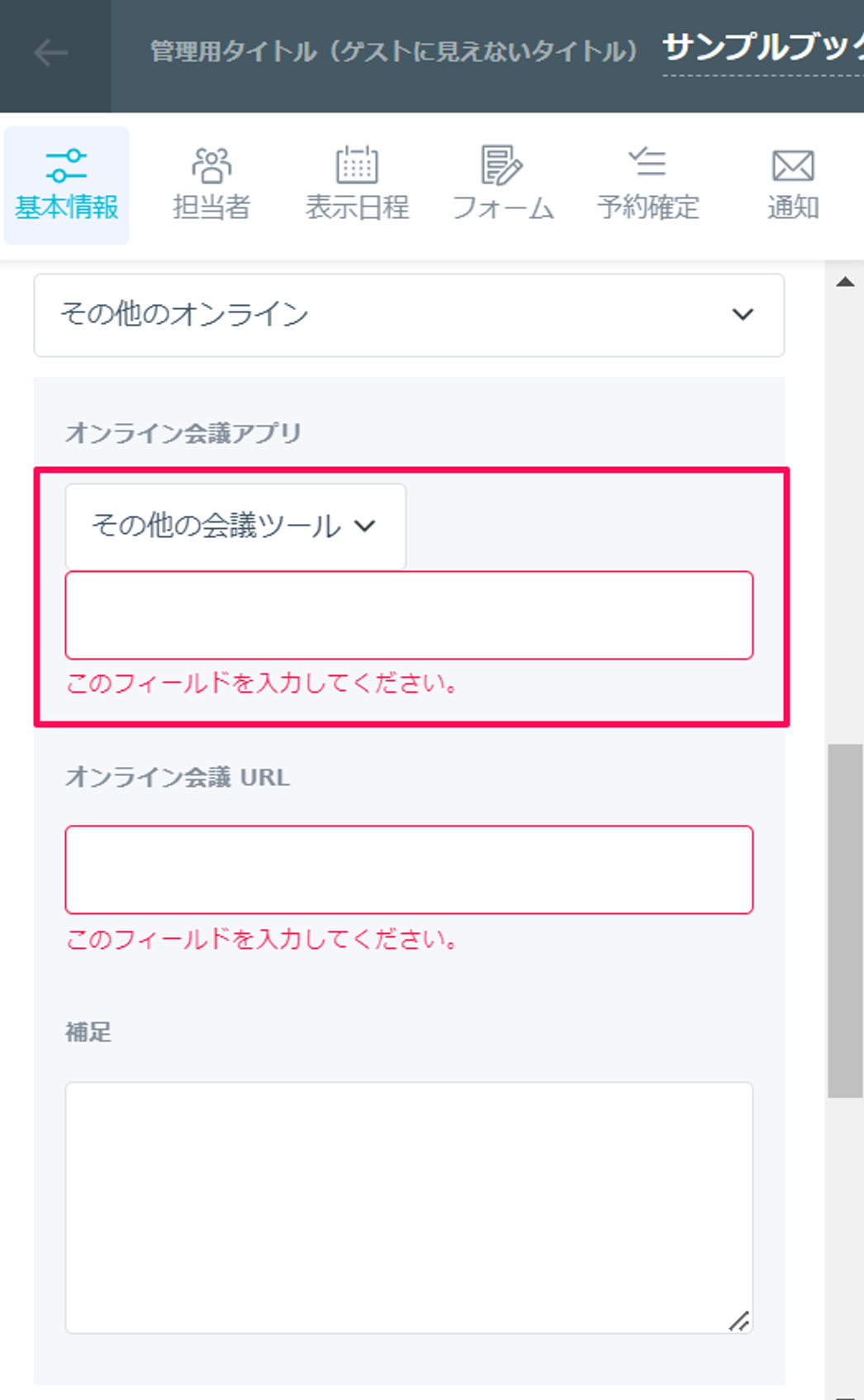Select the 基本情報 sliders icon
Image resolution: width=864 pixels, height=1400 pixels.
(66, 165)
